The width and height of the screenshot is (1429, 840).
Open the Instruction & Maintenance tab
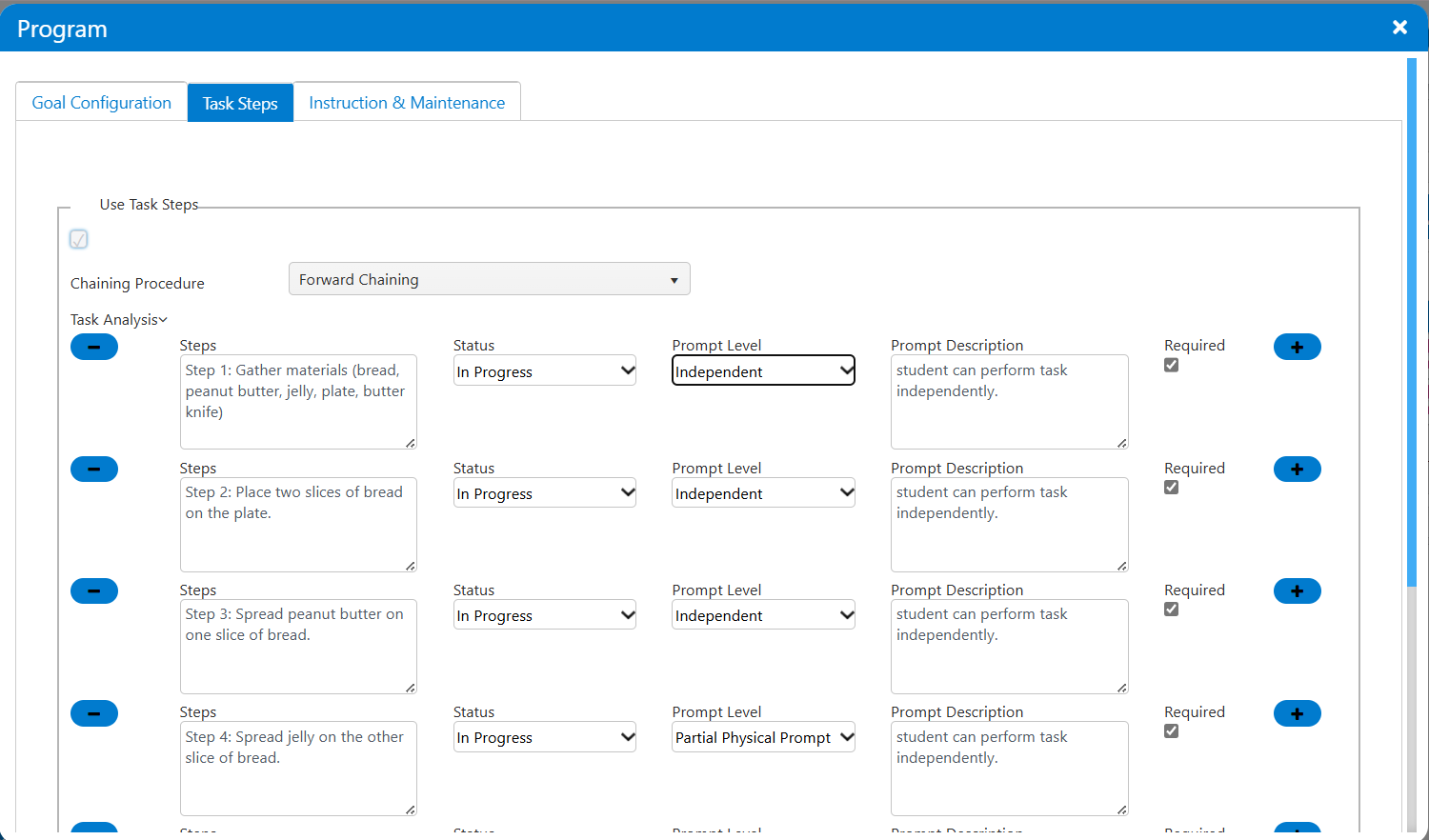407,102
